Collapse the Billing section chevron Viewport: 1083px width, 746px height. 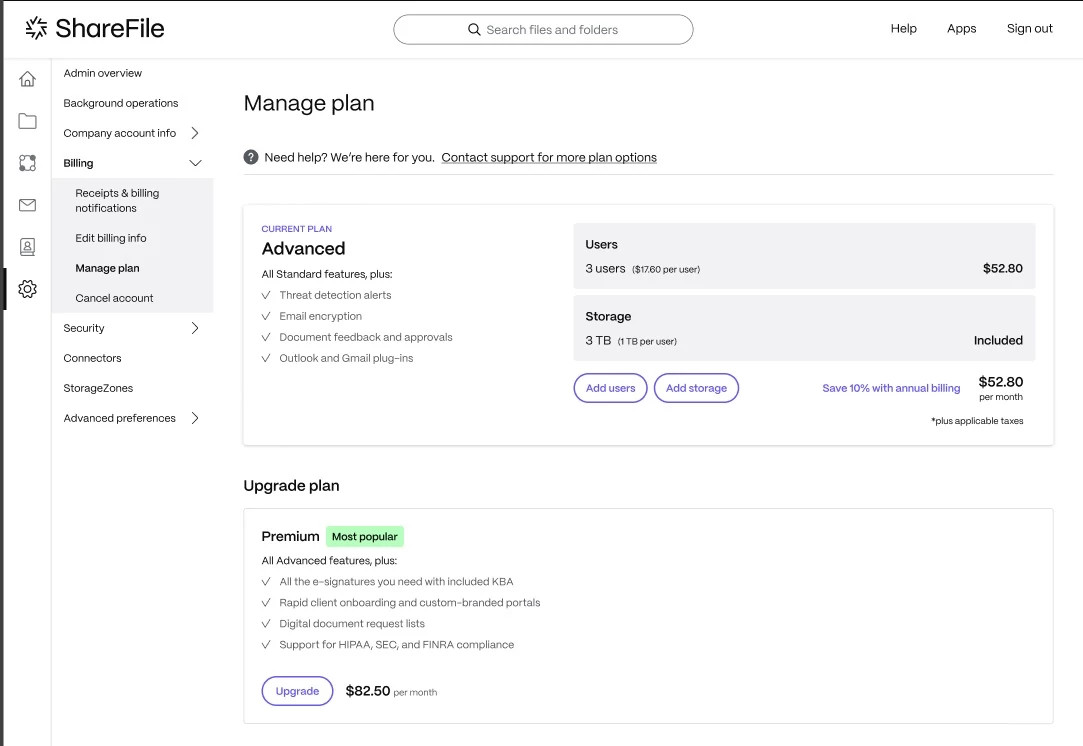tap(195, 163)
